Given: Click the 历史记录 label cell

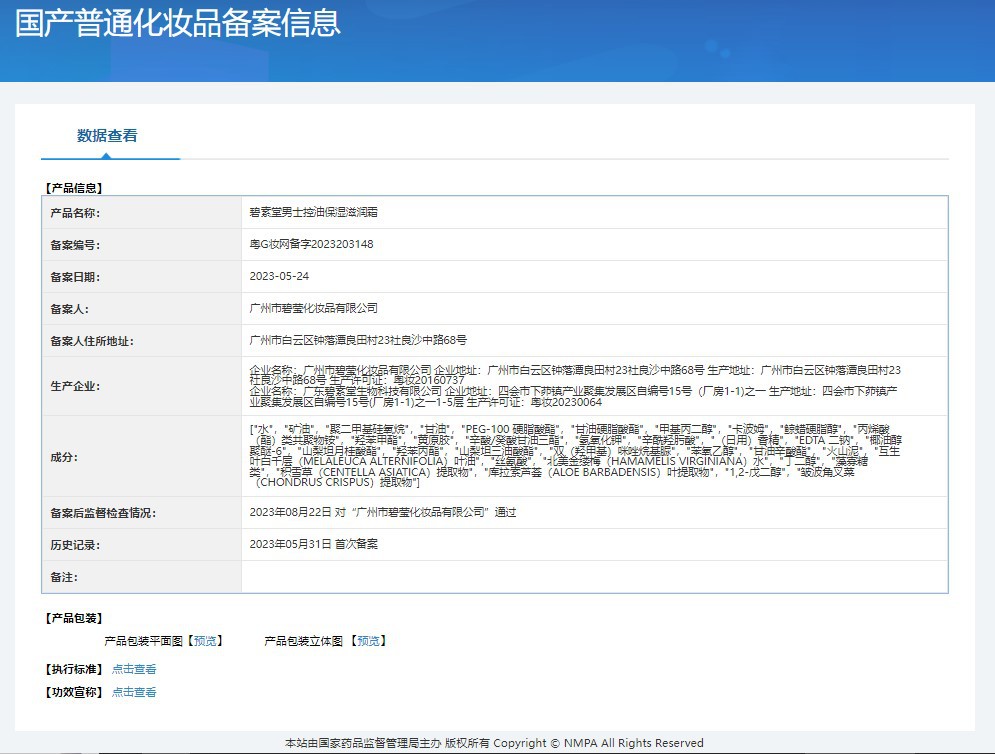Looking at the screenshot, I should point(142,545).
